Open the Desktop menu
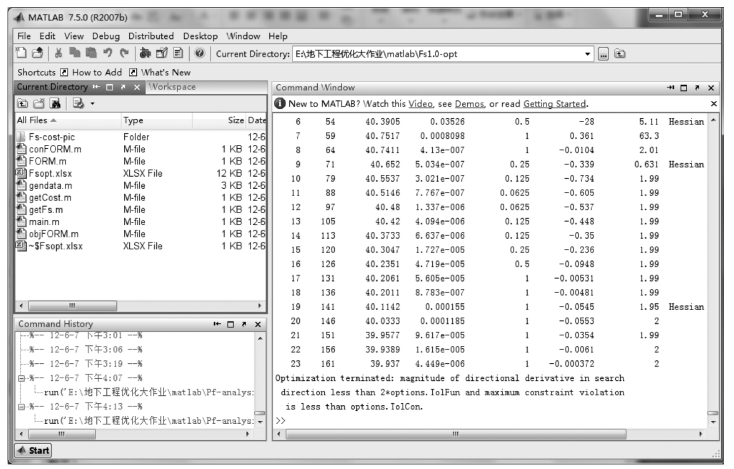 (200, 36)
